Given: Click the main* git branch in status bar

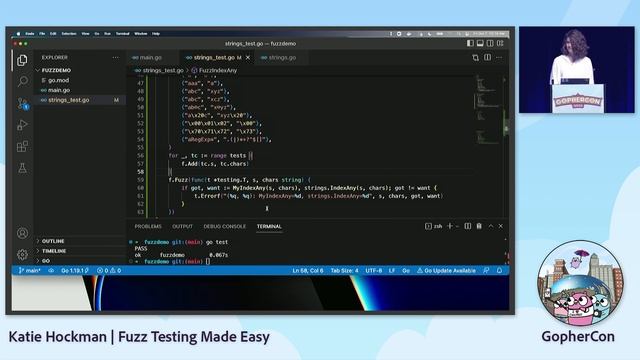Looking at the screenshot, I should [30, 271].
